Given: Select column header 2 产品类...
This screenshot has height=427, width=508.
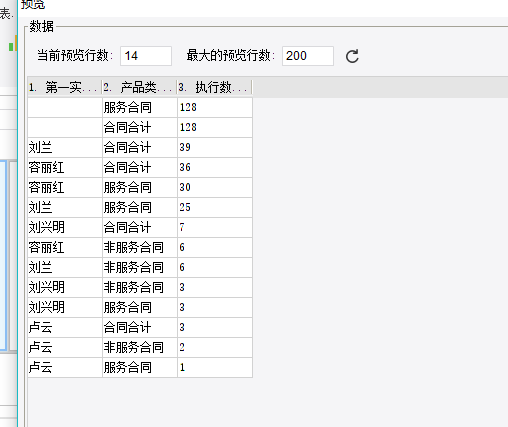Looking at the screenshot, I should point(140,88).
